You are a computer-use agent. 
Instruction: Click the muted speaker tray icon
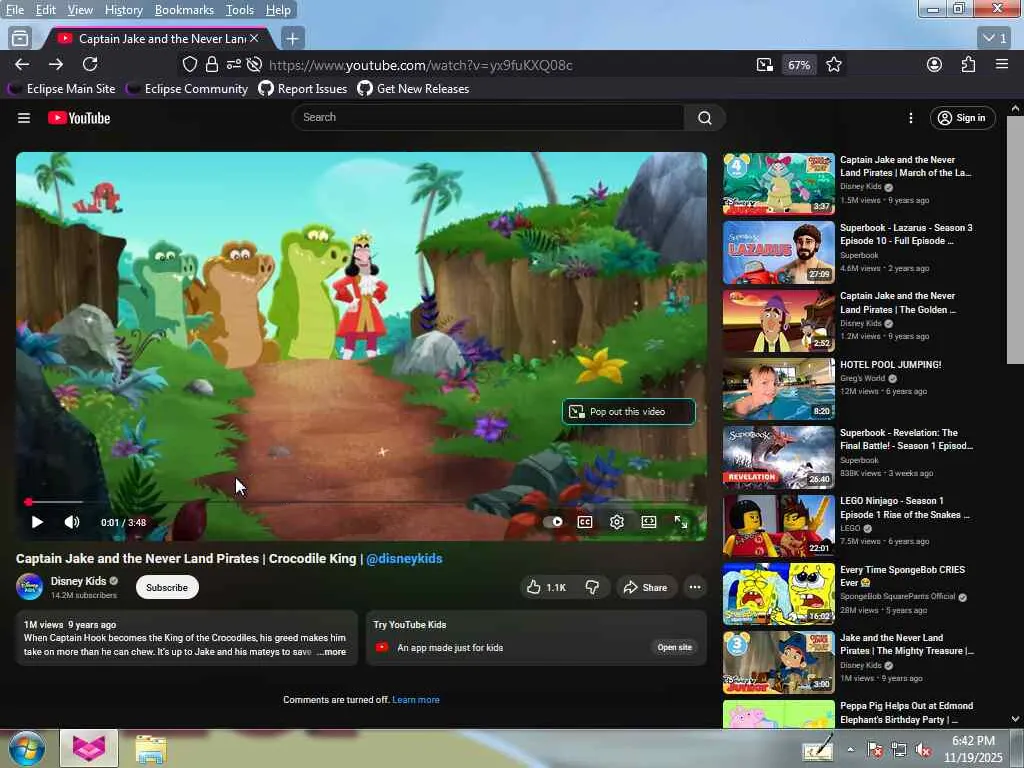[923, 750]
